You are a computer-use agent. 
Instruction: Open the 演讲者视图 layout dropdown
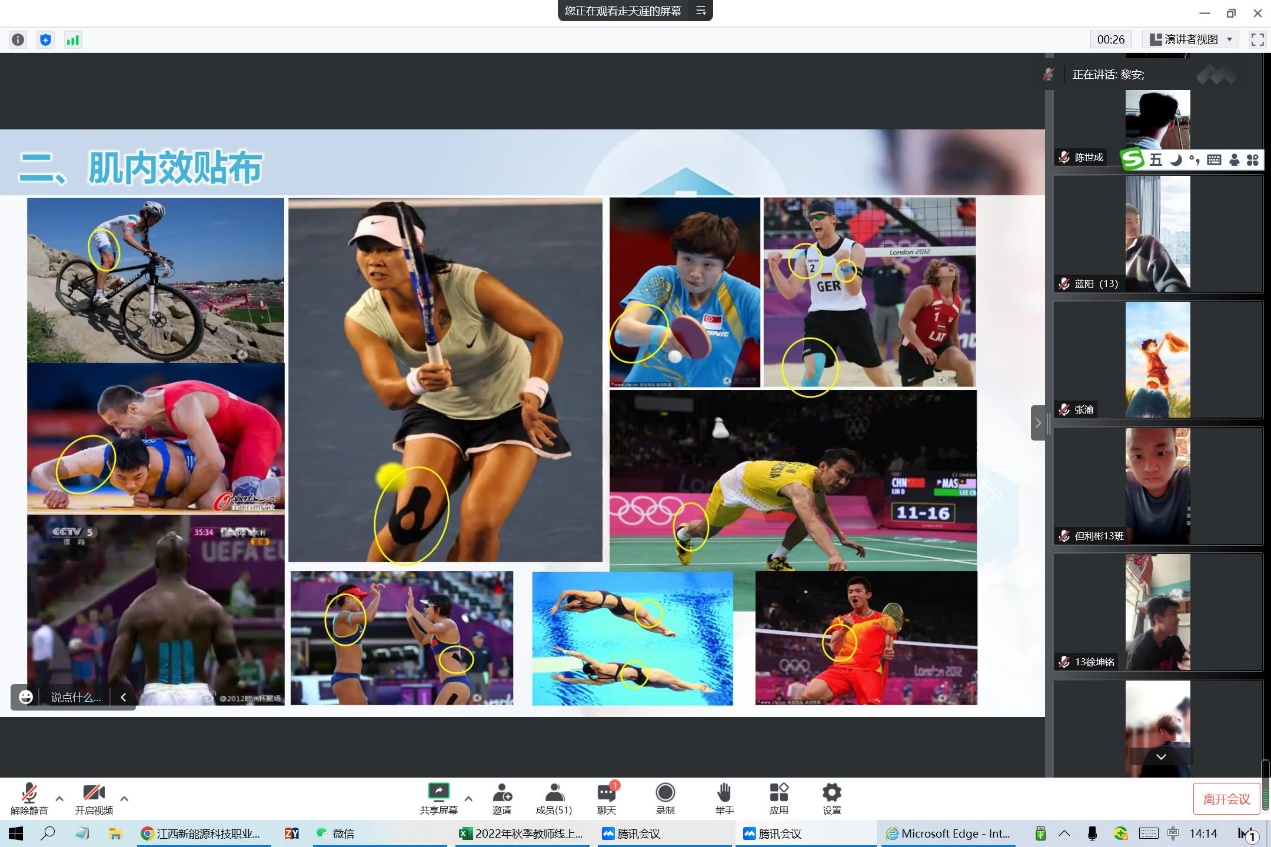[x=1191, y=40]
